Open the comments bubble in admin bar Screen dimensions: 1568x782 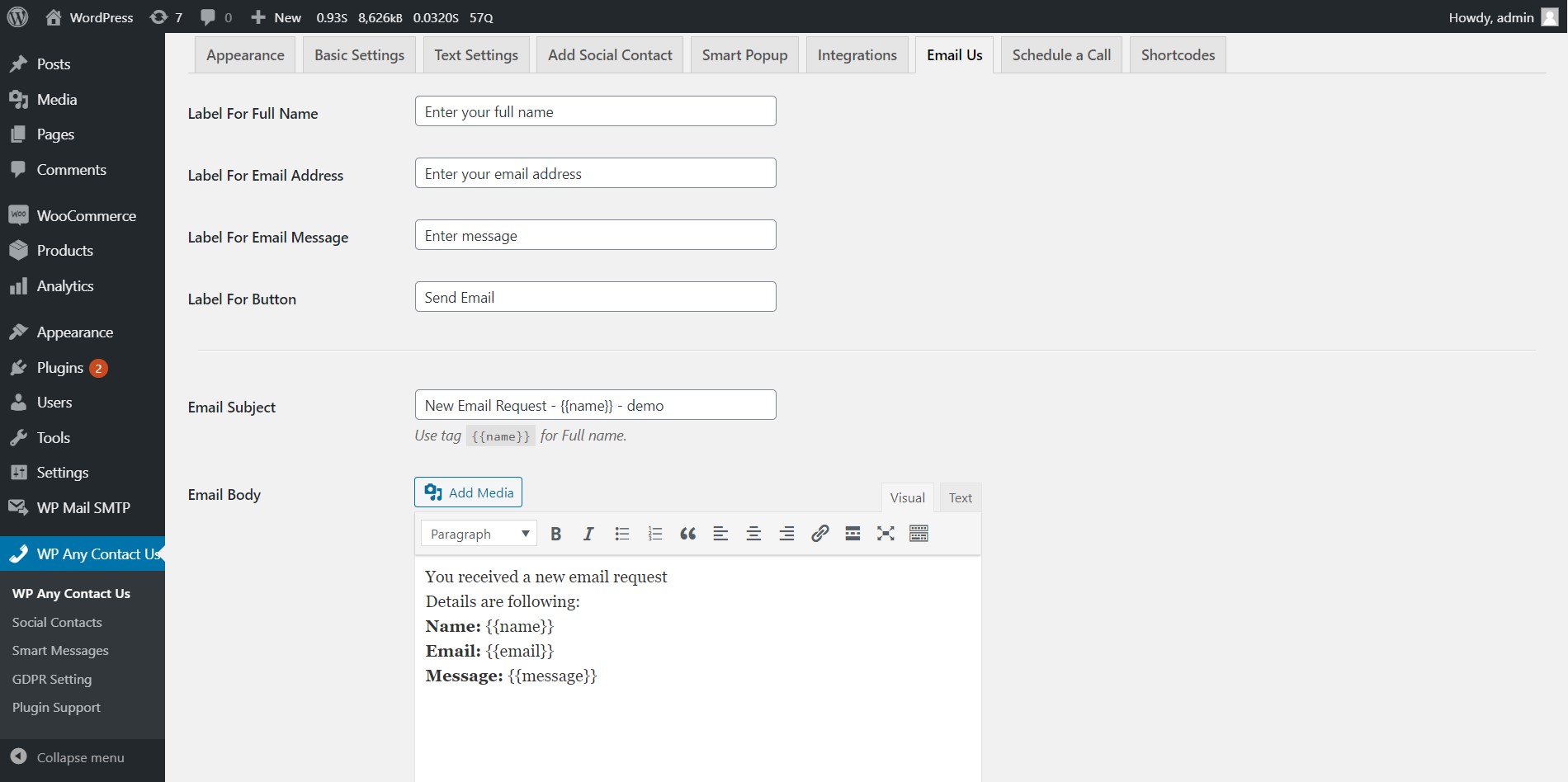(x=216, y=17)
